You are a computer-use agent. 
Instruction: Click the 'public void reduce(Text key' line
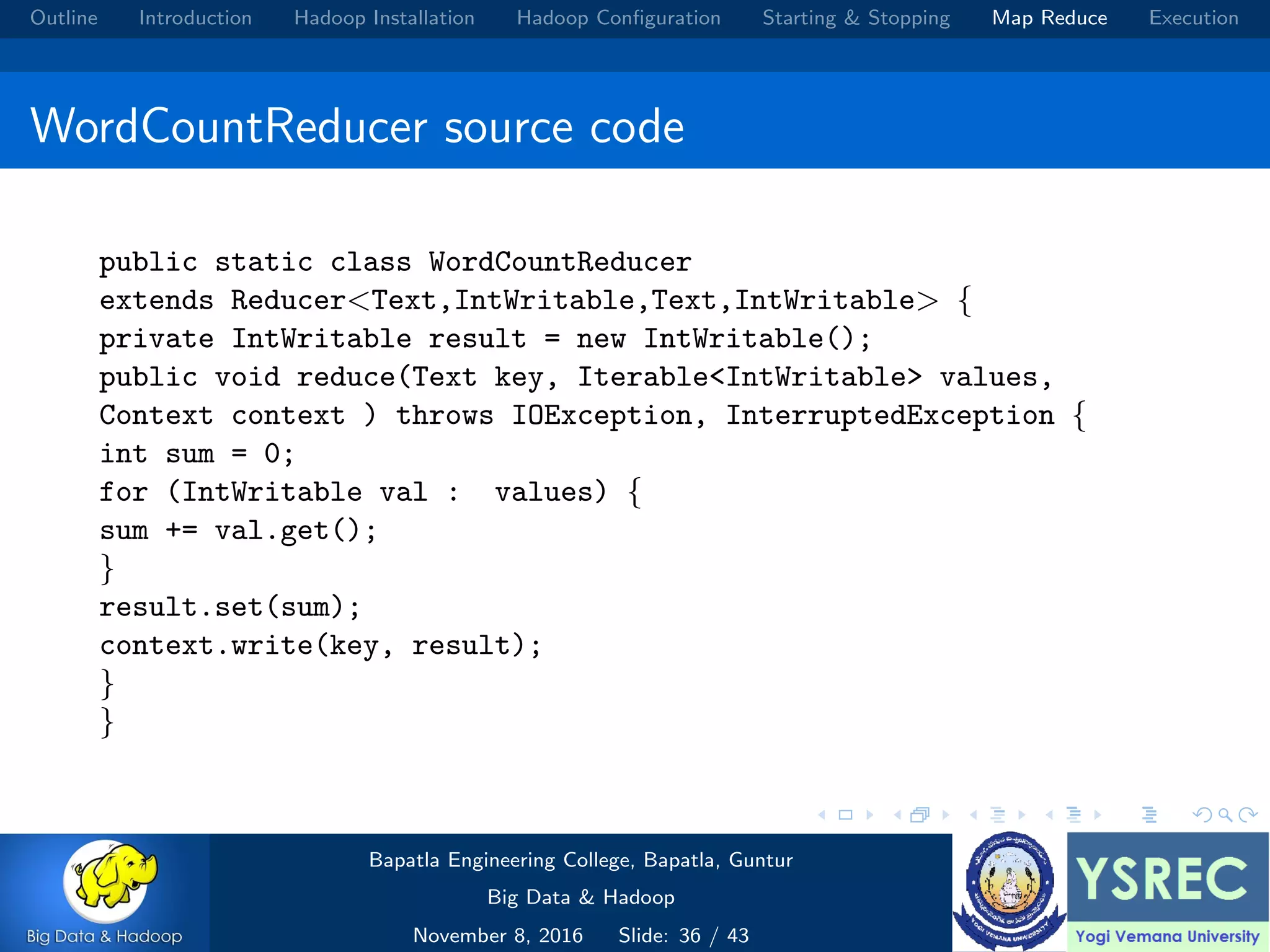coord(576,378)
